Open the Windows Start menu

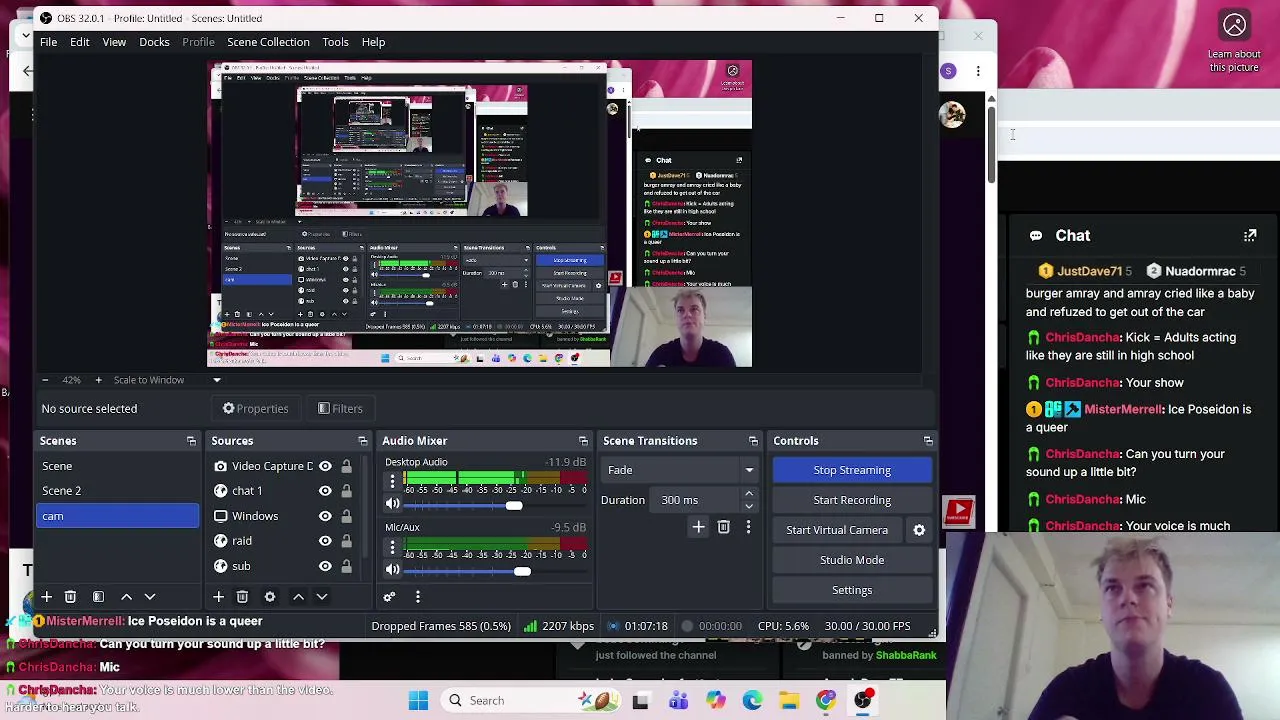click(418, 701)
